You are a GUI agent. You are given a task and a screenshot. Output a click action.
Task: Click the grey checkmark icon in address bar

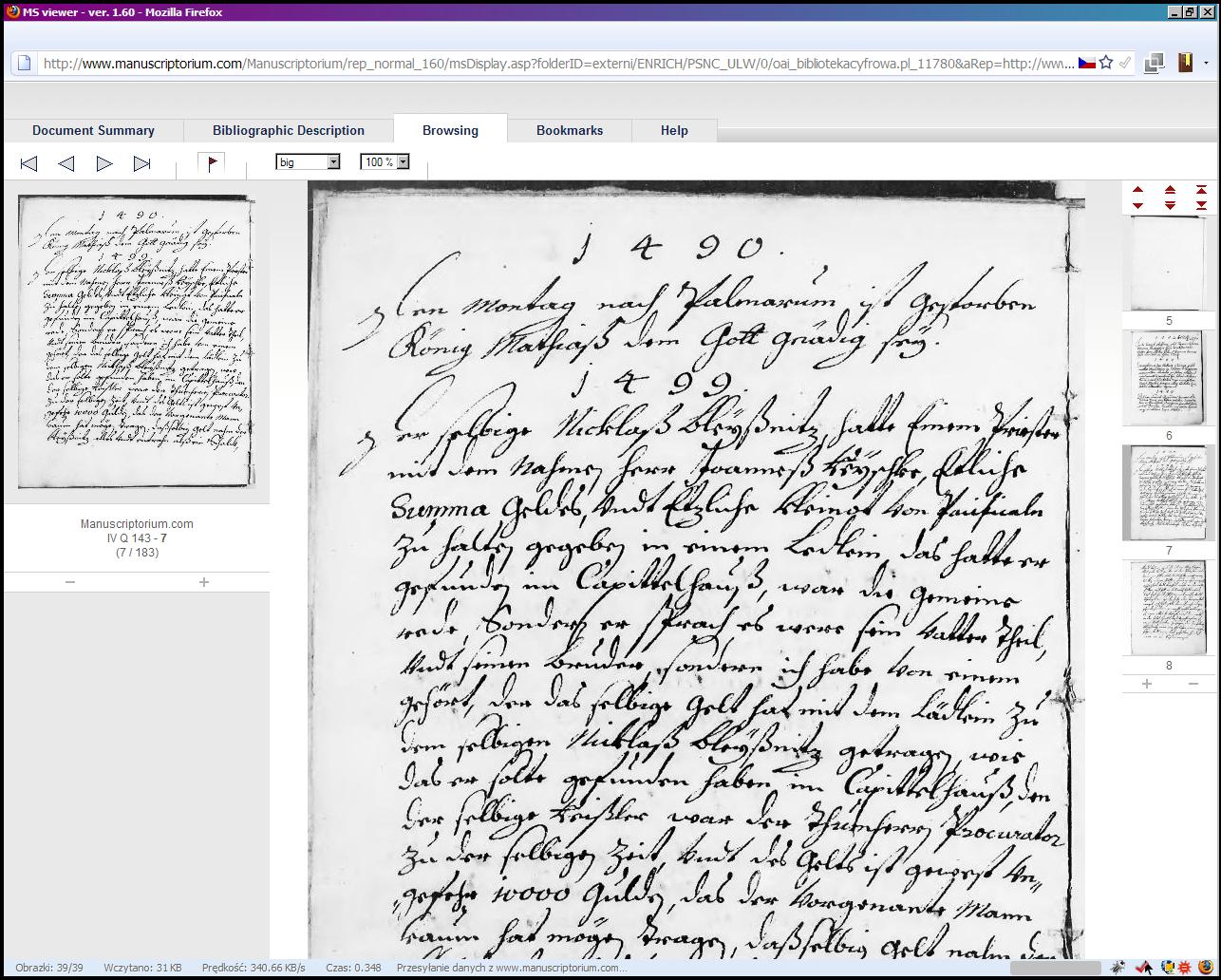point(1124,64)
